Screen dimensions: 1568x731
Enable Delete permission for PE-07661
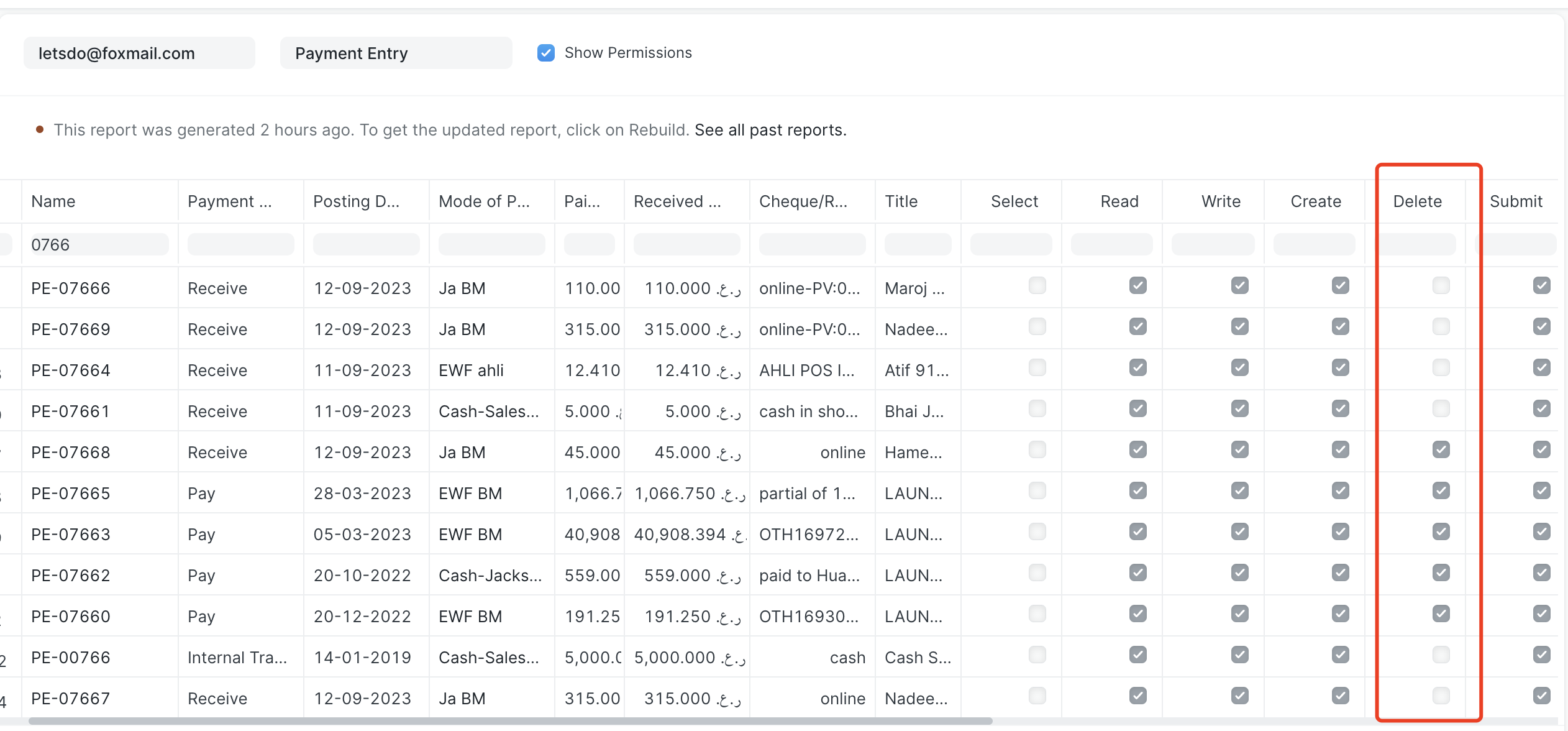click(1440, 408)
